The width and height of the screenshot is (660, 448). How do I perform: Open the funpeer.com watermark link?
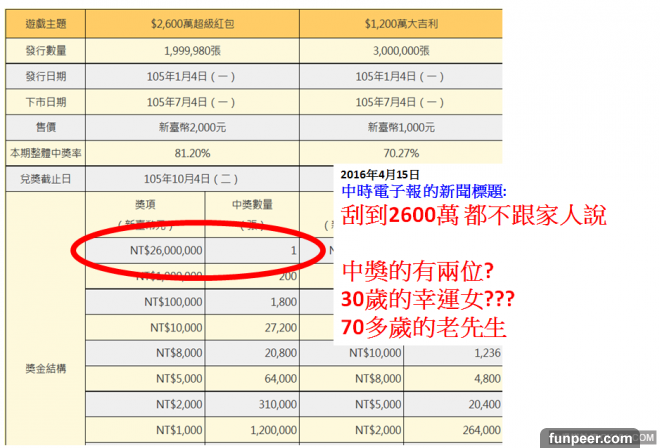[596, 437]
